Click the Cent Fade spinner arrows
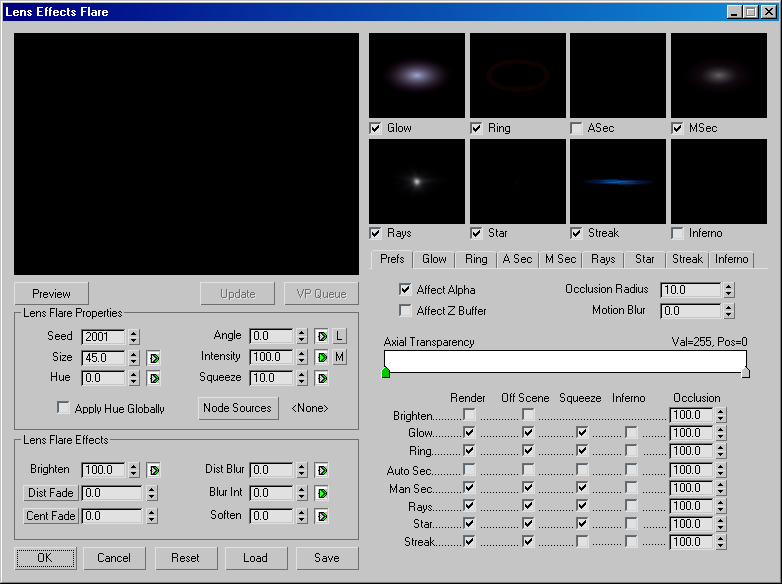The image size is (782, 584). pos(152,516)
